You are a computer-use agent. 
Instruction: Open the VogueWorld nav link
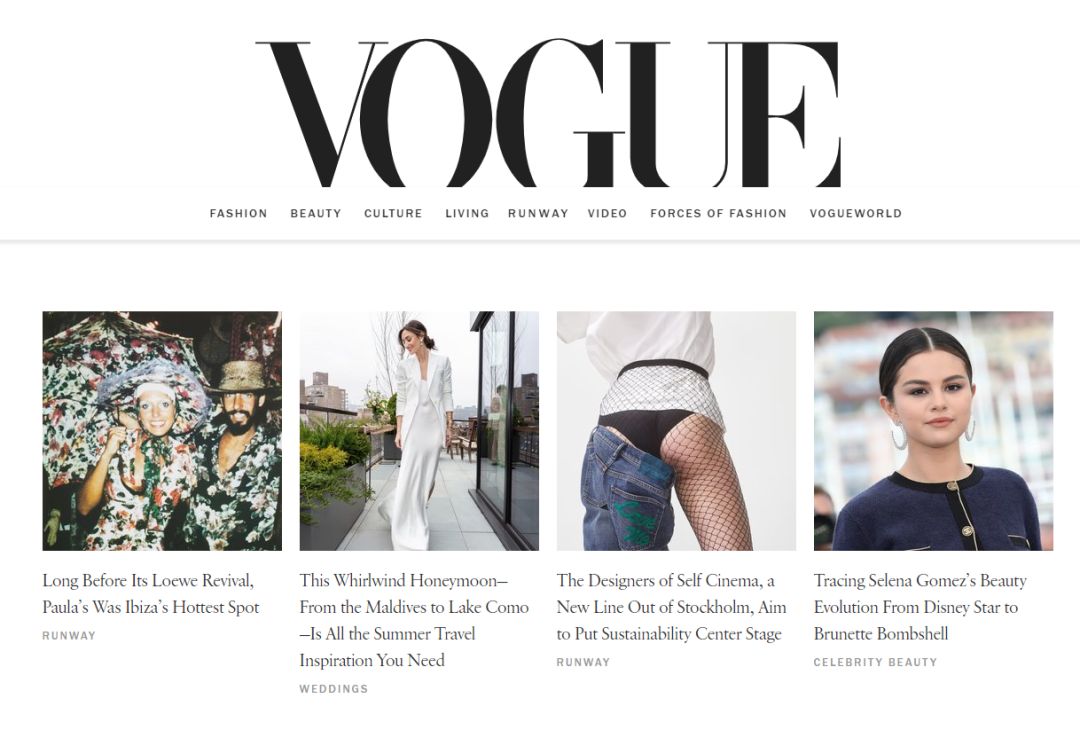tap(855, 213)
